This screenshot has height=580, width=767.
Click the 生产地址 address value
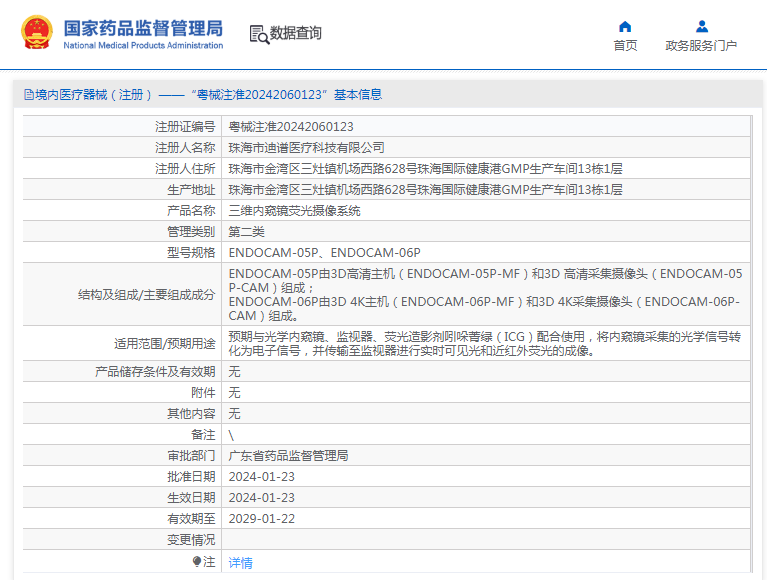[425, 190]
